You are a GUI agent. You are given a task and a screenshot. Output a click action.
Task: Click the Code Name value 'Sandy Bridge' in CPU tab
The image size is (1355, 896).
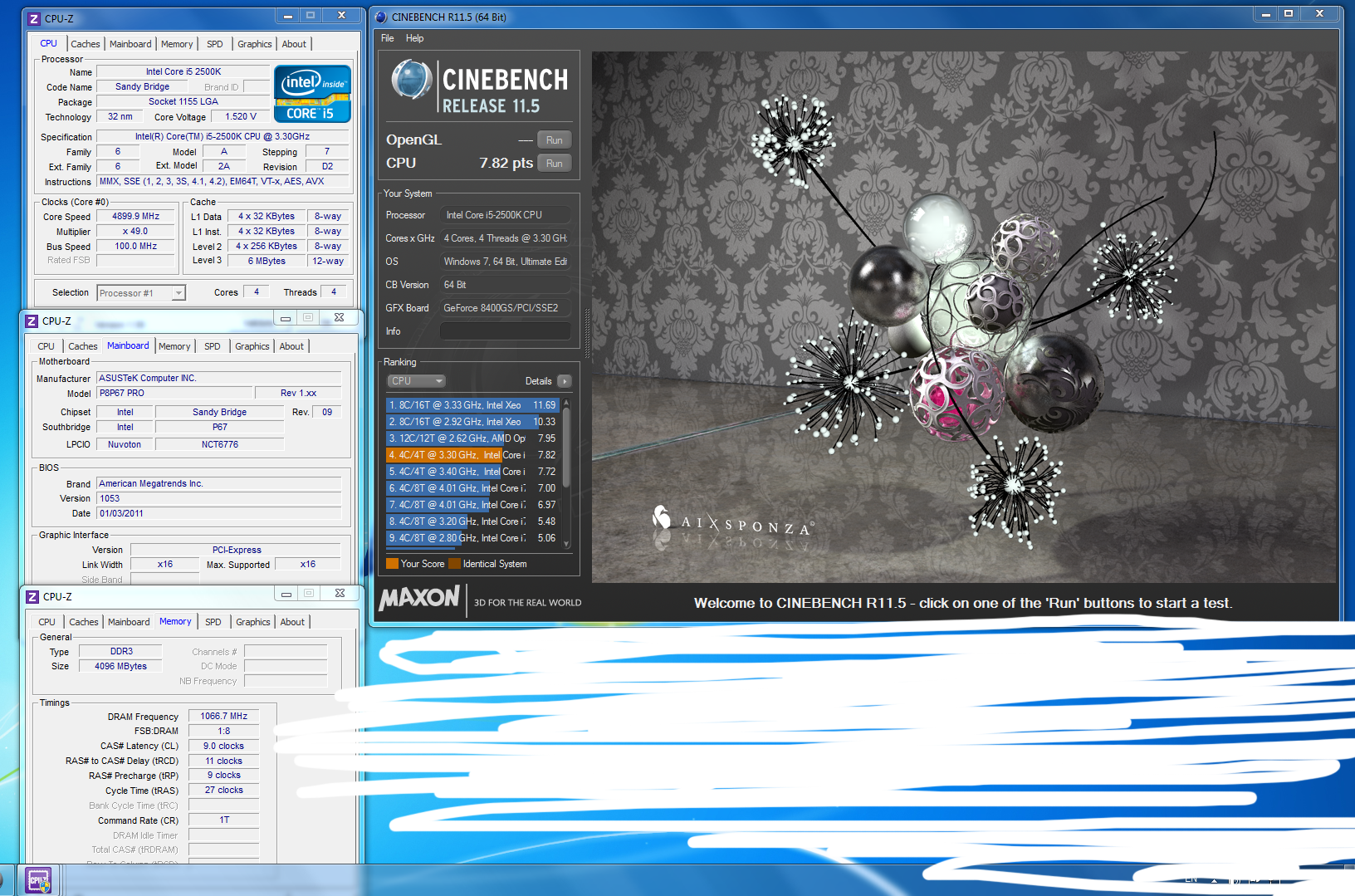(142, 86)
